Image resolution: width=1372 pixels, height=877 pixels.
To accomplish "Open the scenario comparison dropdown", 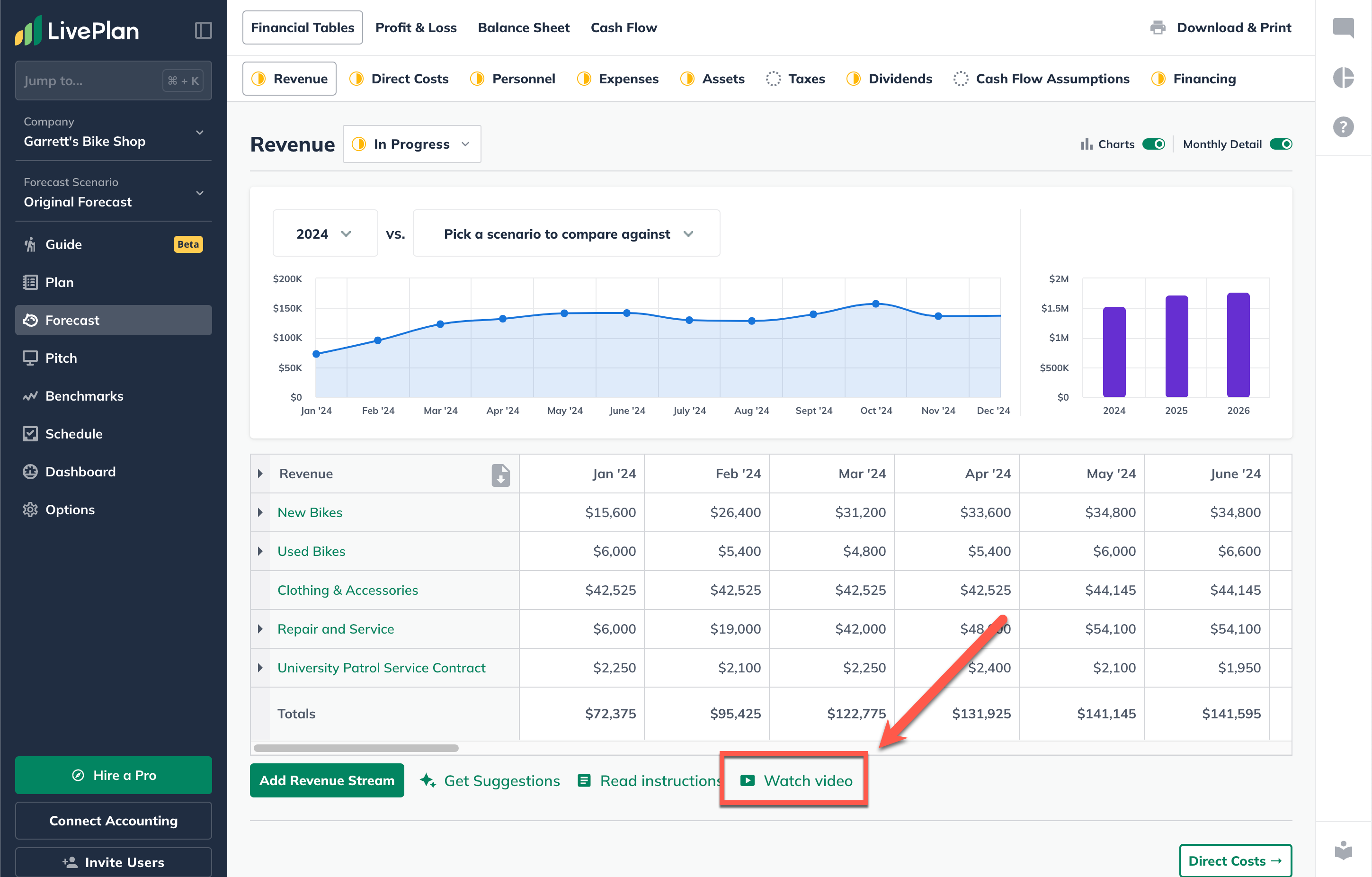I will (566, 233).
